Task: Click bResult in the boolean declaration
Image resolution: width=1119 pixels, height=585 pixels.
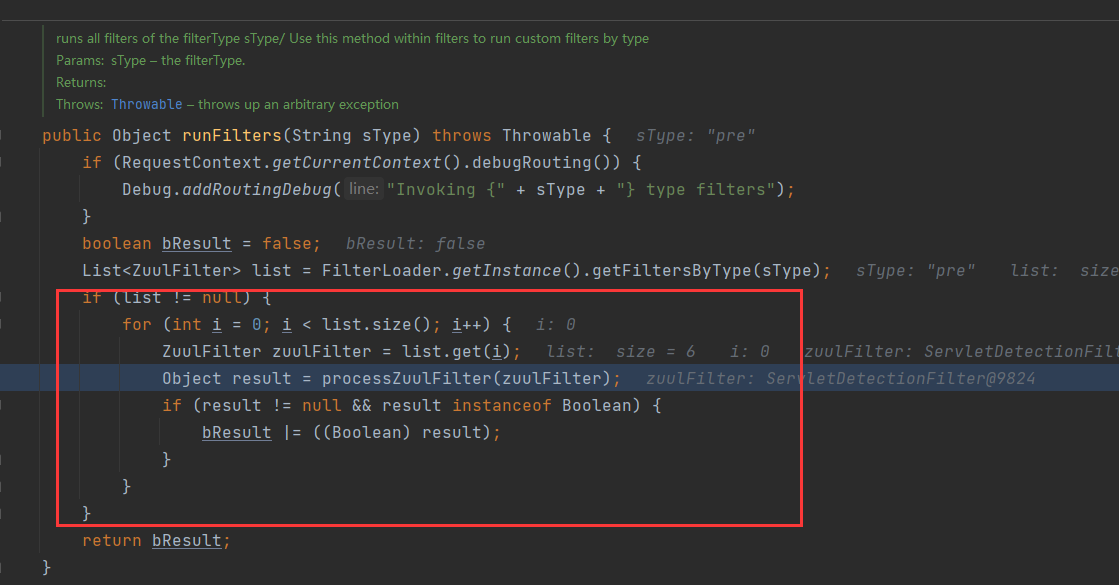Action: tap(197, 244)
